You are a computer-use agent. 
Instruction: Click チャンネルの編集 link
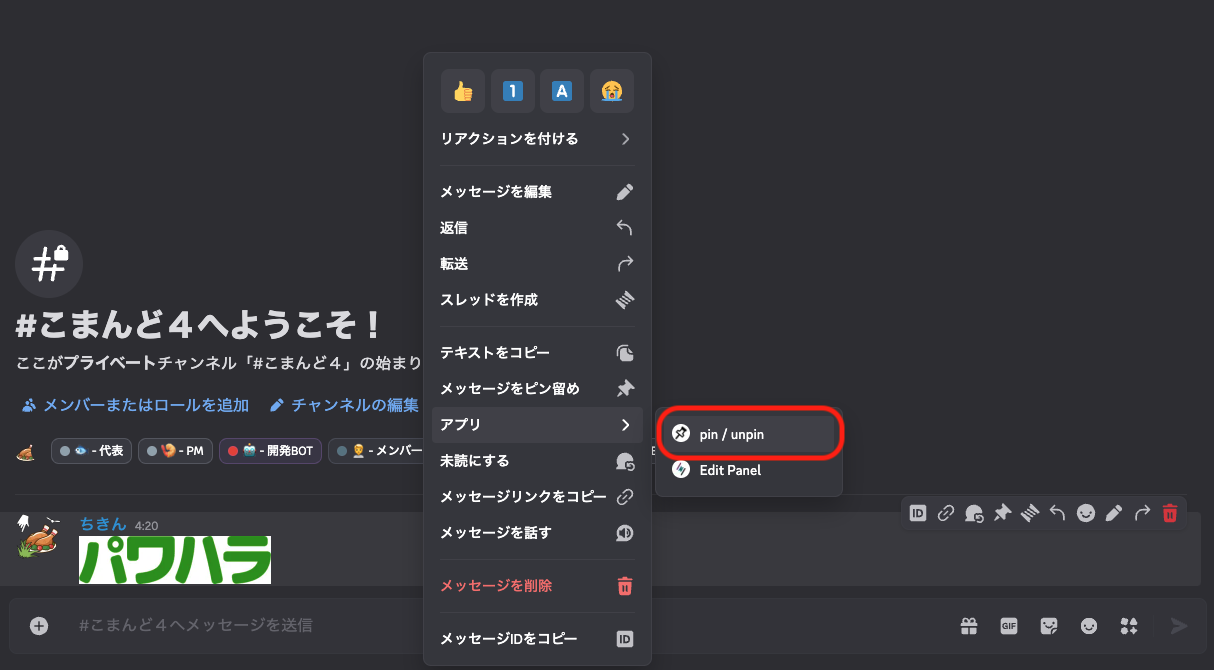click(x=345, y=405)
